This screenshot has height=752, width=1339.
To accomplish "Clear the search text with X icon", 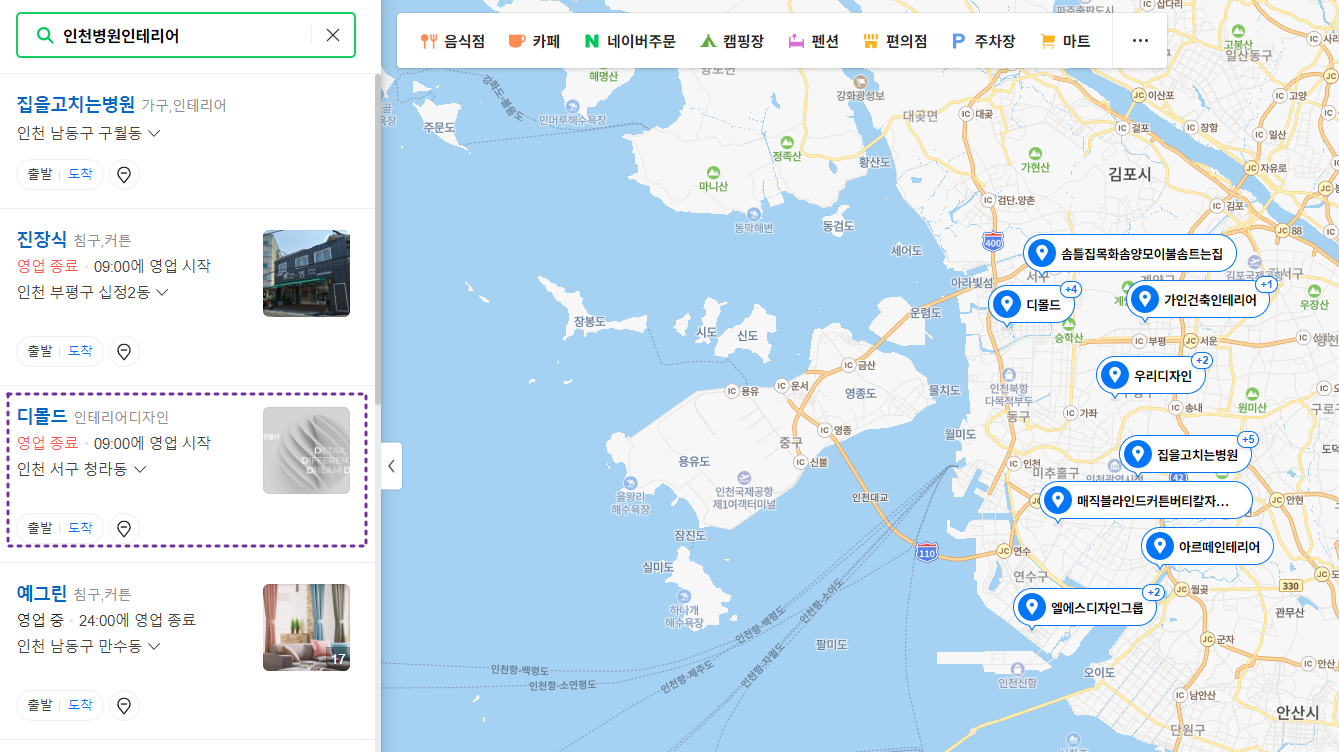I will click(333, 35).
